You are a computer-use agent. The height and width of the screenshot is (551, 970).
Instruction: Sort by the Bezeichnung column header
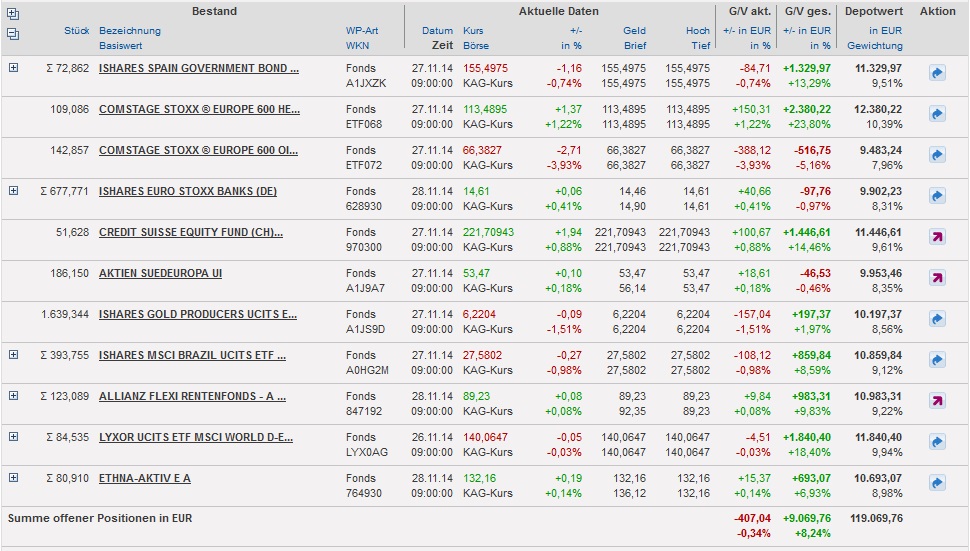point(129,31)
